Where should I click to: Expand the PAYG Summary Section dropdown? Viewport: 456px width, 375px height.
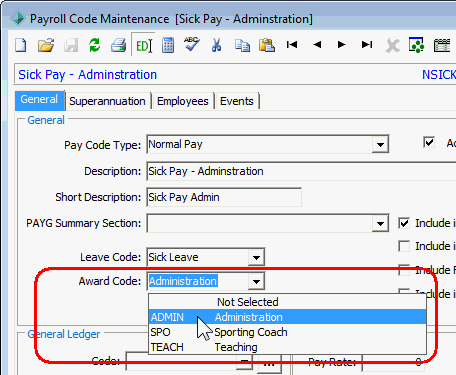(x=380, y=223)
